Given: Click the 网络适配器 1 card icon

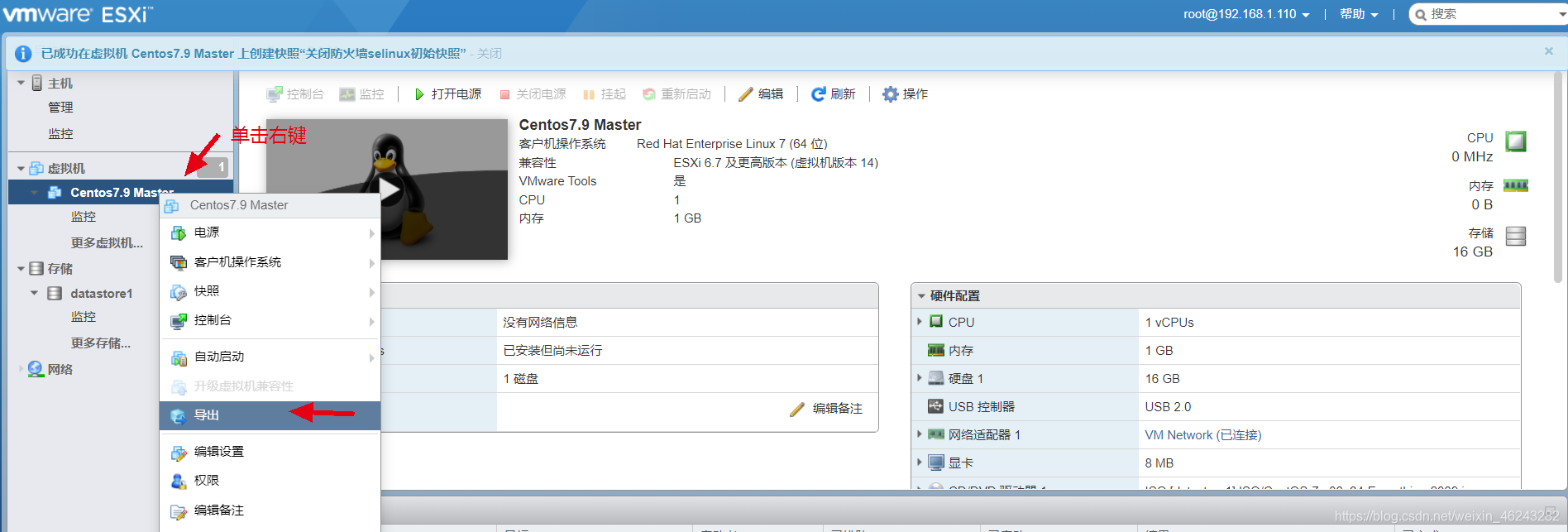Looking at the screenshot, I should (x=936, y=434).
